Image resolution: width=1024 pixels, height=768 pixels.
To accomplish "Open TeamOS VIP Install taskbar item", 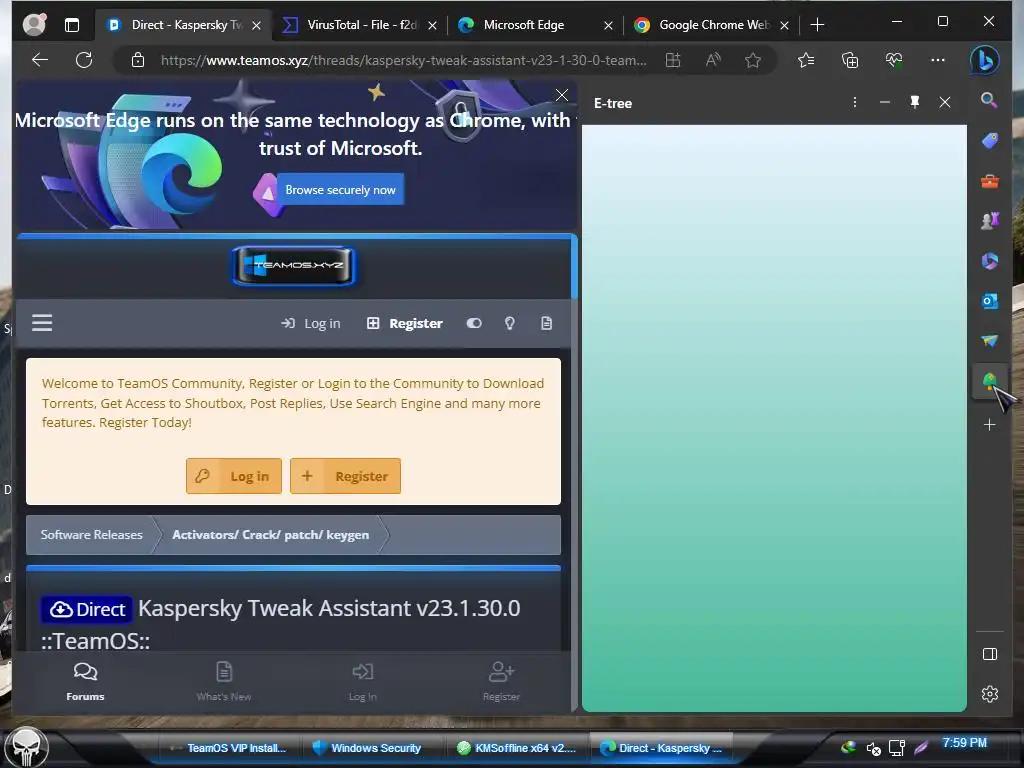I will [x=229, y=748].
